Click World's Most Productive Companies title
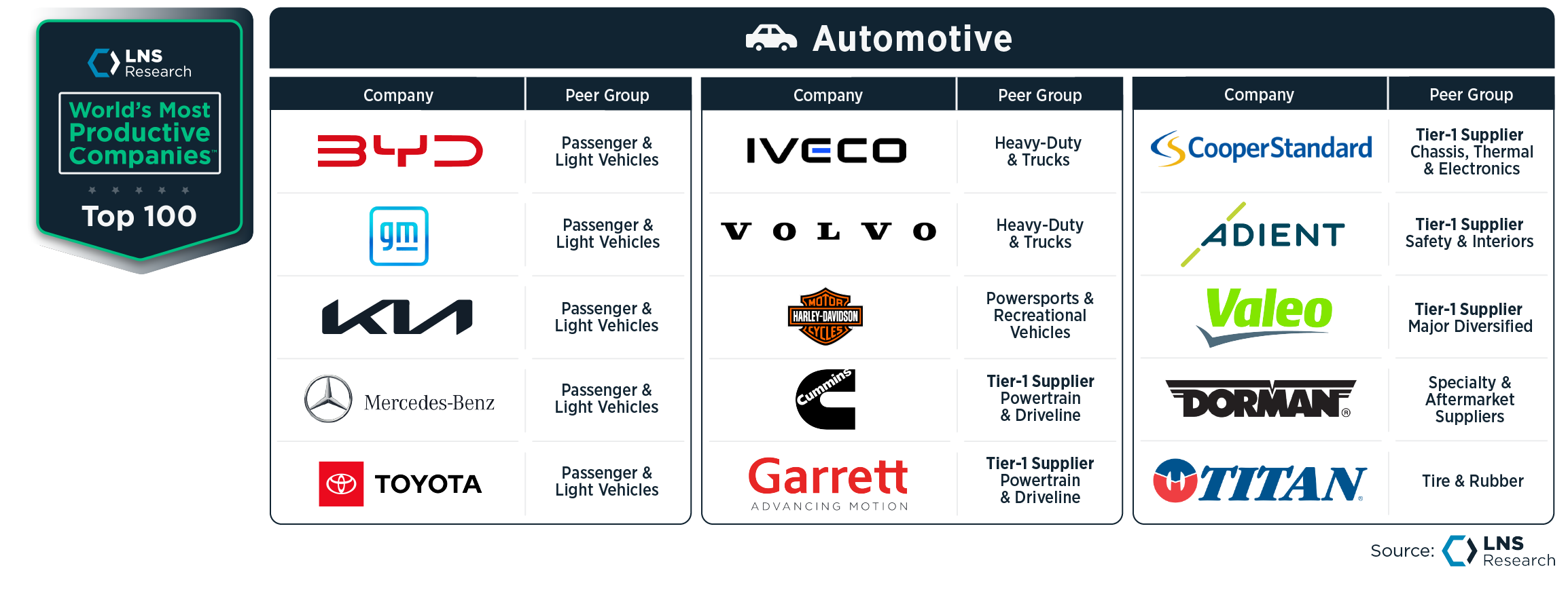Screen dimensions: 1568x592 pyautogui.click(x=140, y=133)
